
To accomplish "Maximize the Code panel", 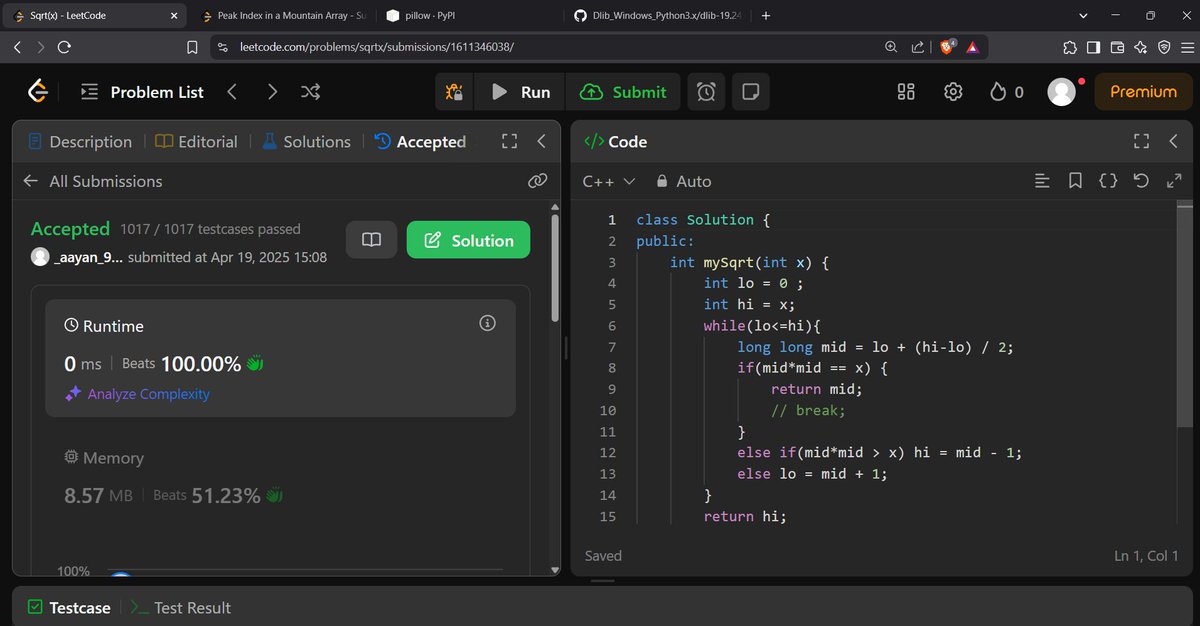I will [1142, 142].
